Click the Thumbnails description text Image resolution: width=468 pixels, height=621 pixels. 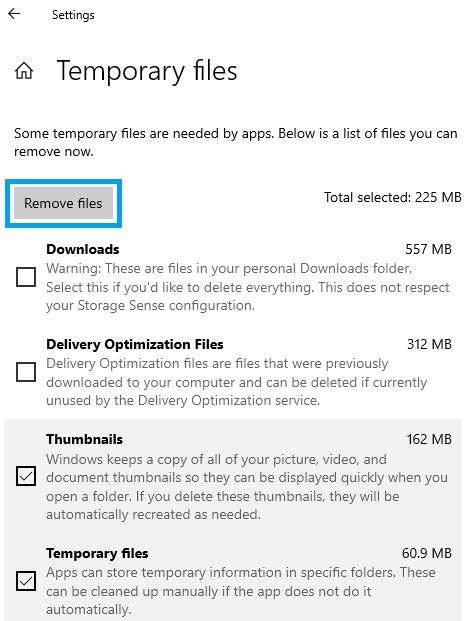247,487
